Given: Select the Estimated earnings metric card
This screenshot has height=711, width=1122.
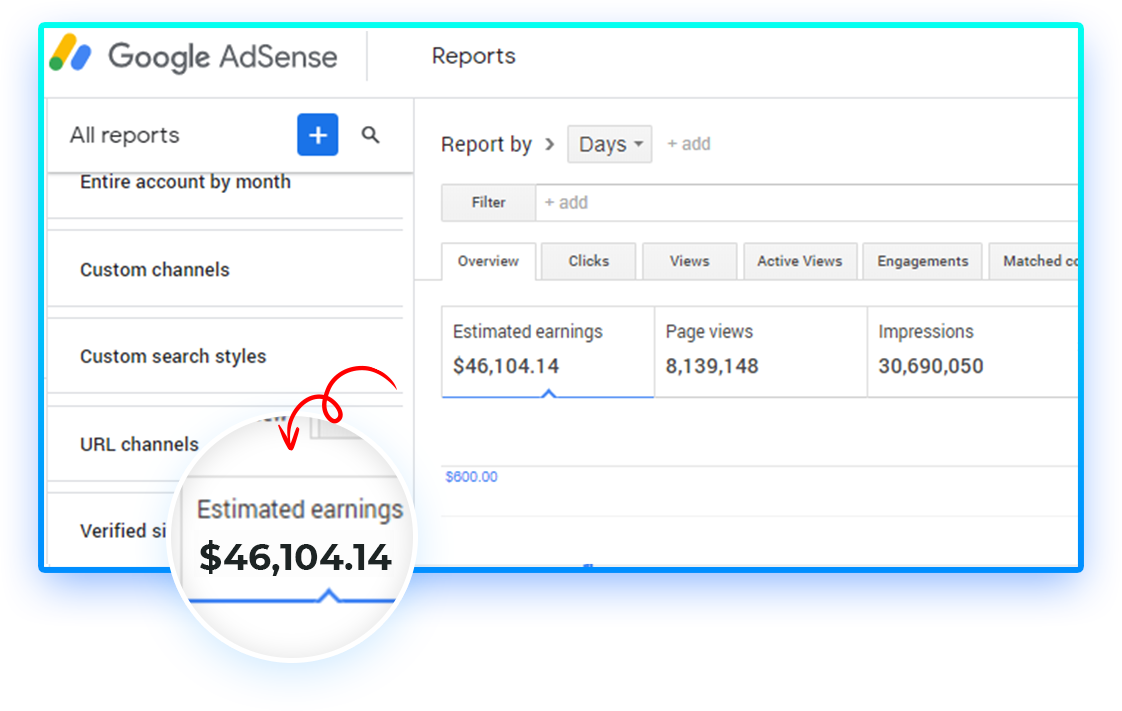Looking at the screenshot, I should [548, 351].
